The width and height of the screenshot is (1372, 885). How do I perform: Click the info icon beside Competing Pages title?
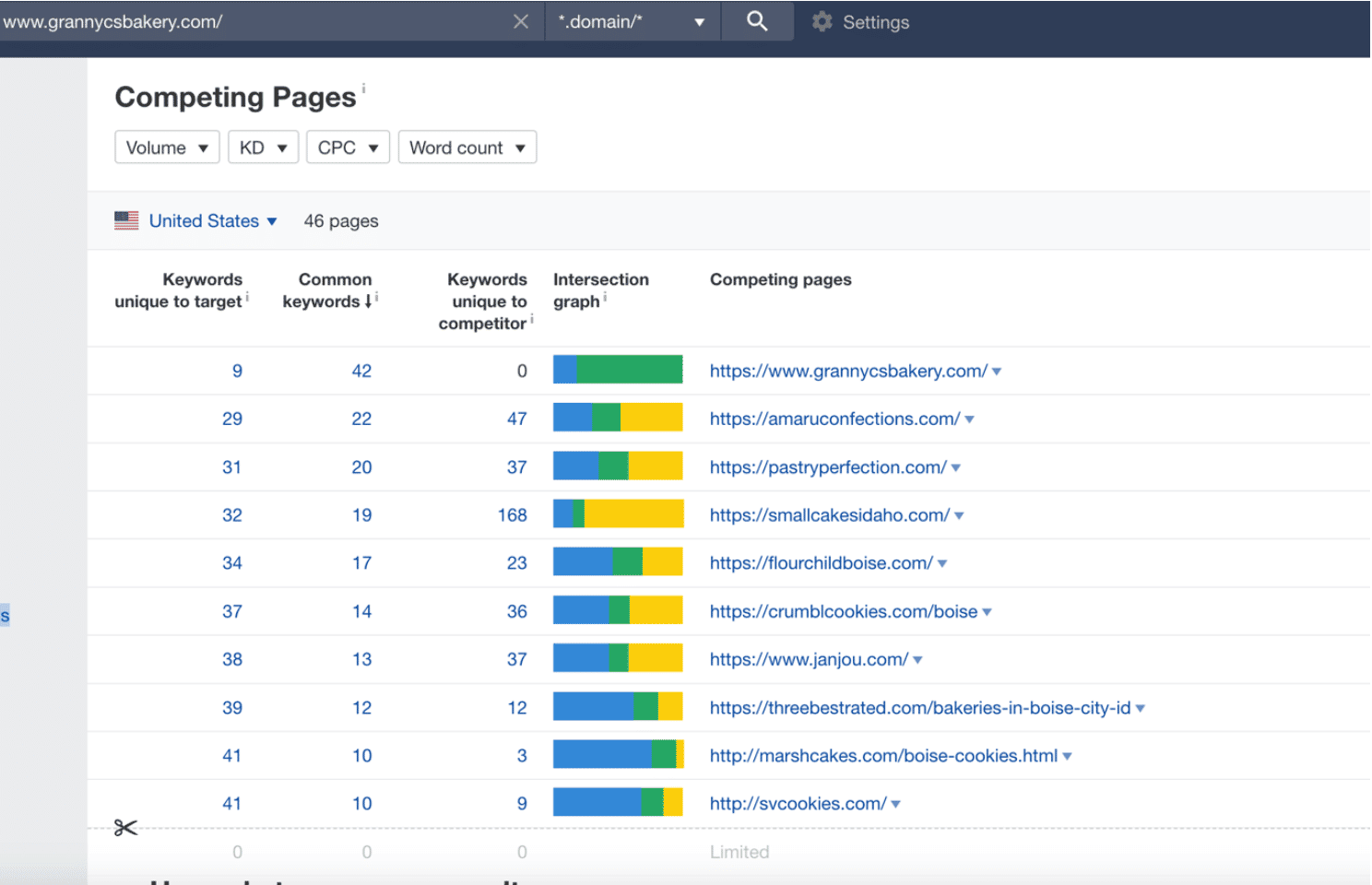click(363, 88)
